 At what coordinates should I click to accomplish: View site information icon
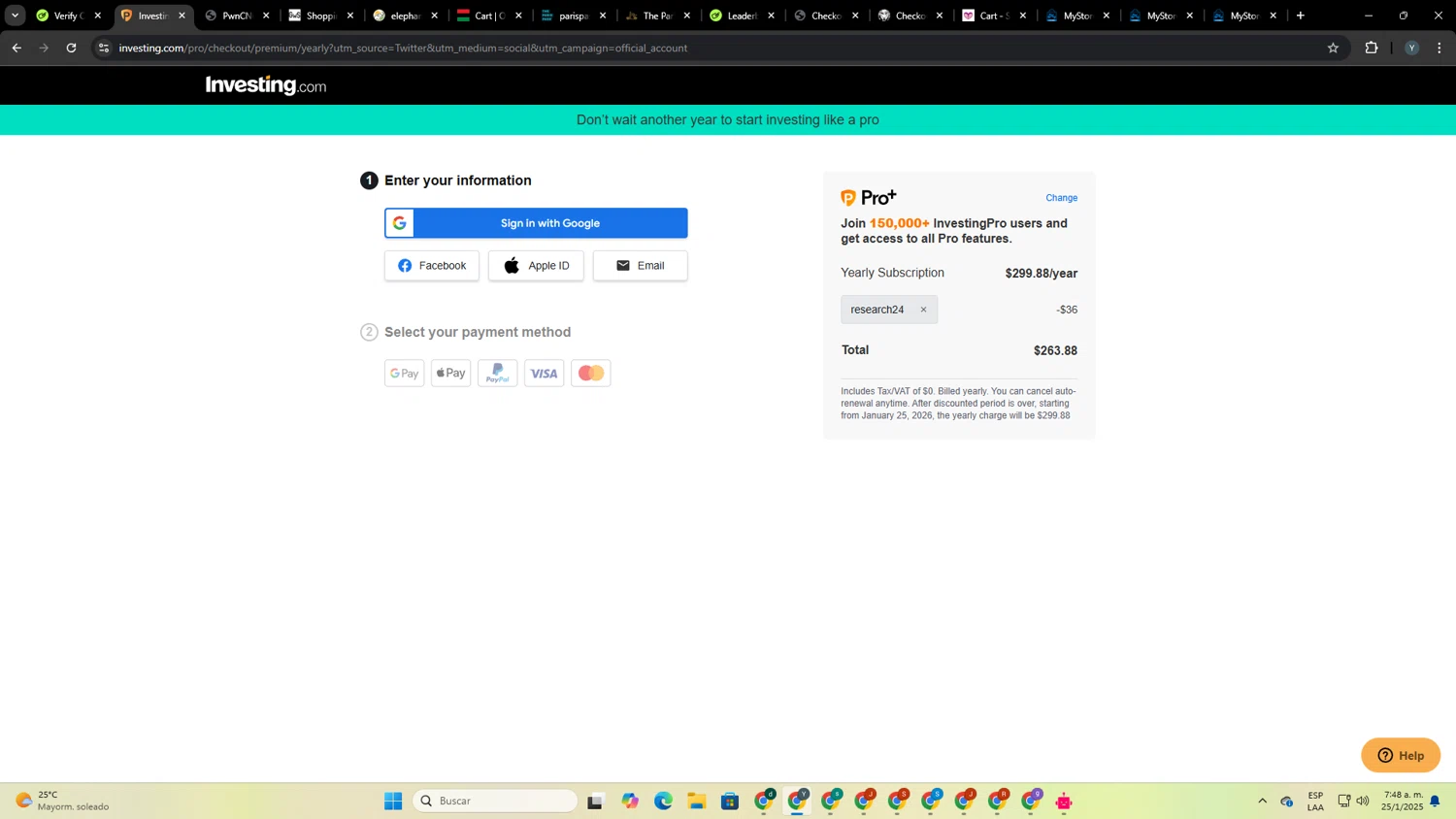pos(104,48)
